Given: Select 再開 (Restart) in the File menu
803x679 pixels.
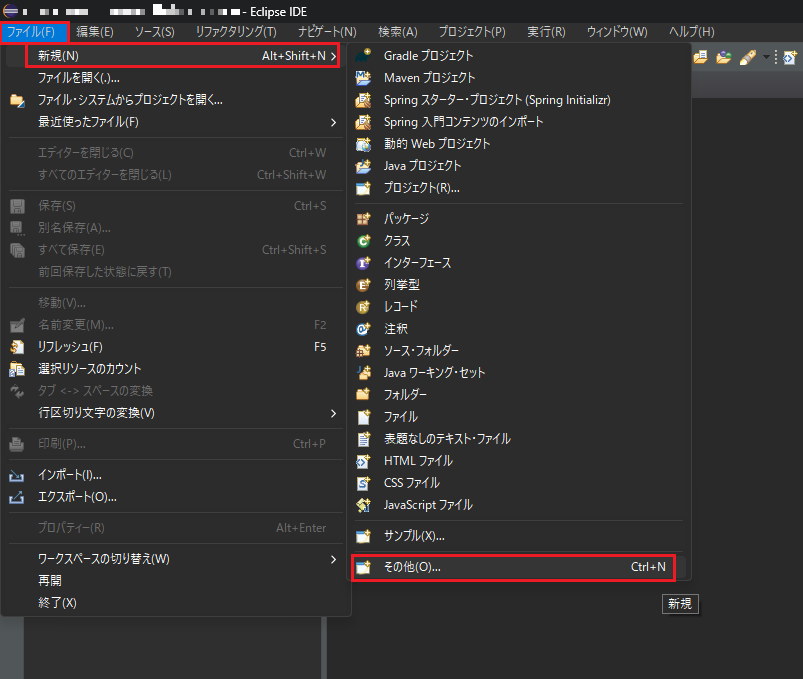Looking at the screenshot, I should [x=176, y=581].
